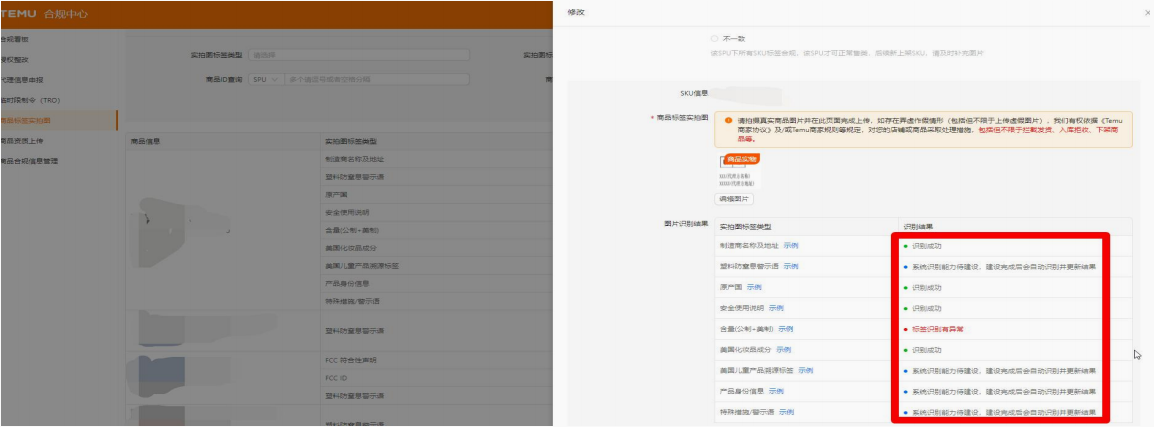Open 侵权整改 in the left sidebar
The image size is (1154, 427).
[x=15, y=60]
